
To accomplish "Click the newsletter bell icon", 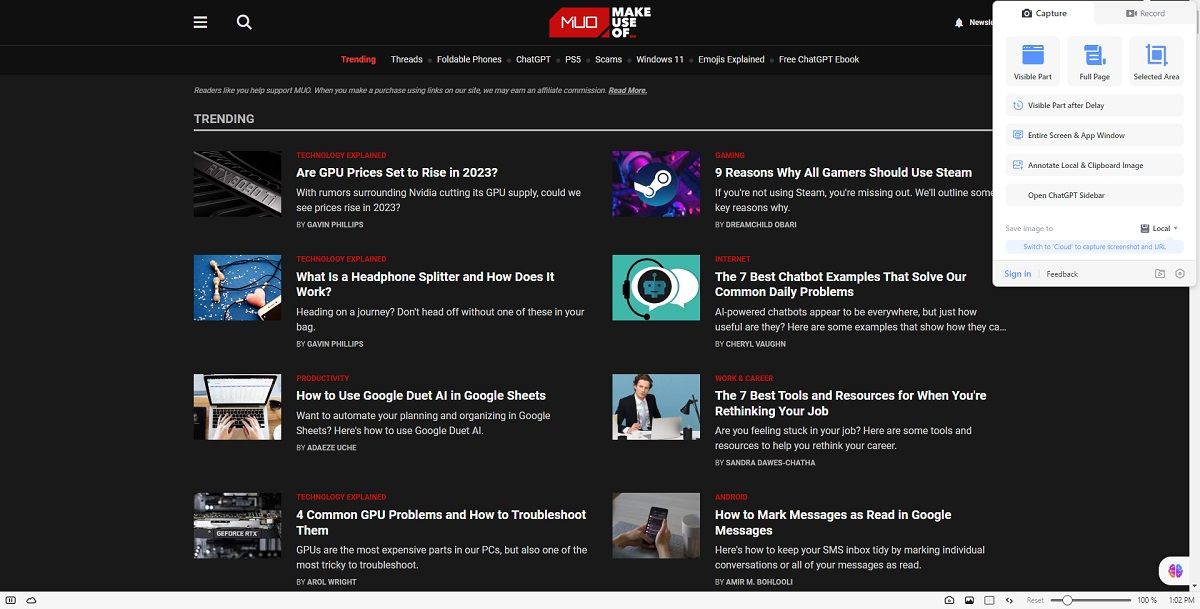I will 959,22.
